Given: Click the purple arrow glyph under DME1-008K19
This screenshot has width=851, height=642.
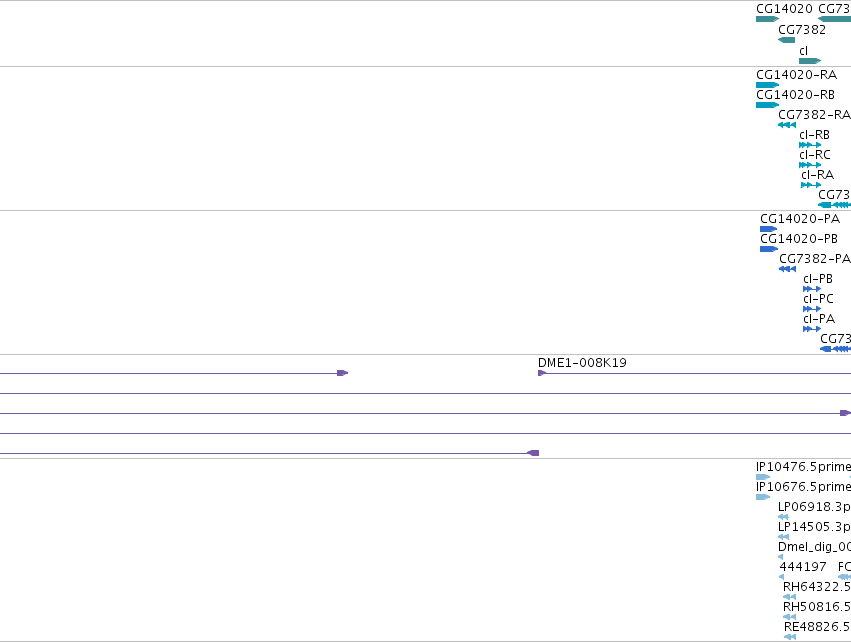Looking at the screenshot, I should tap(542, 373).
